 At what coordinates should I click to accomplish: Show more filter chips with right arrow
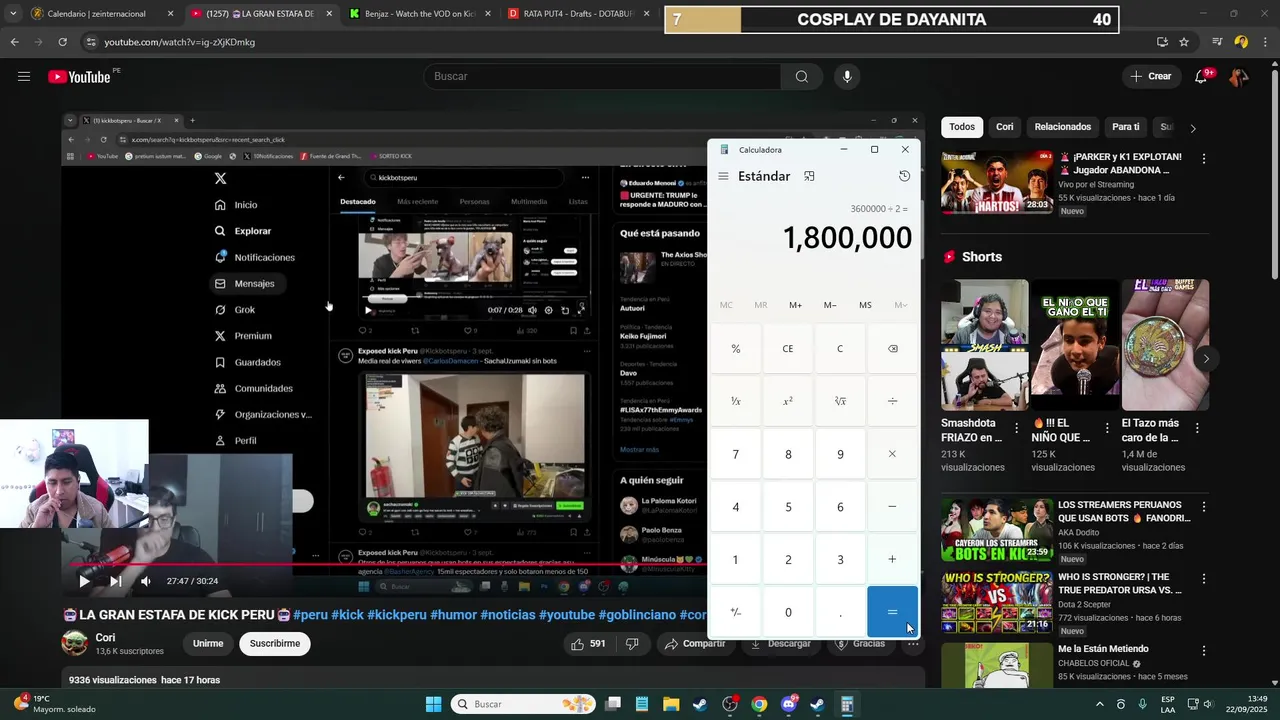tap(1192, 128)
